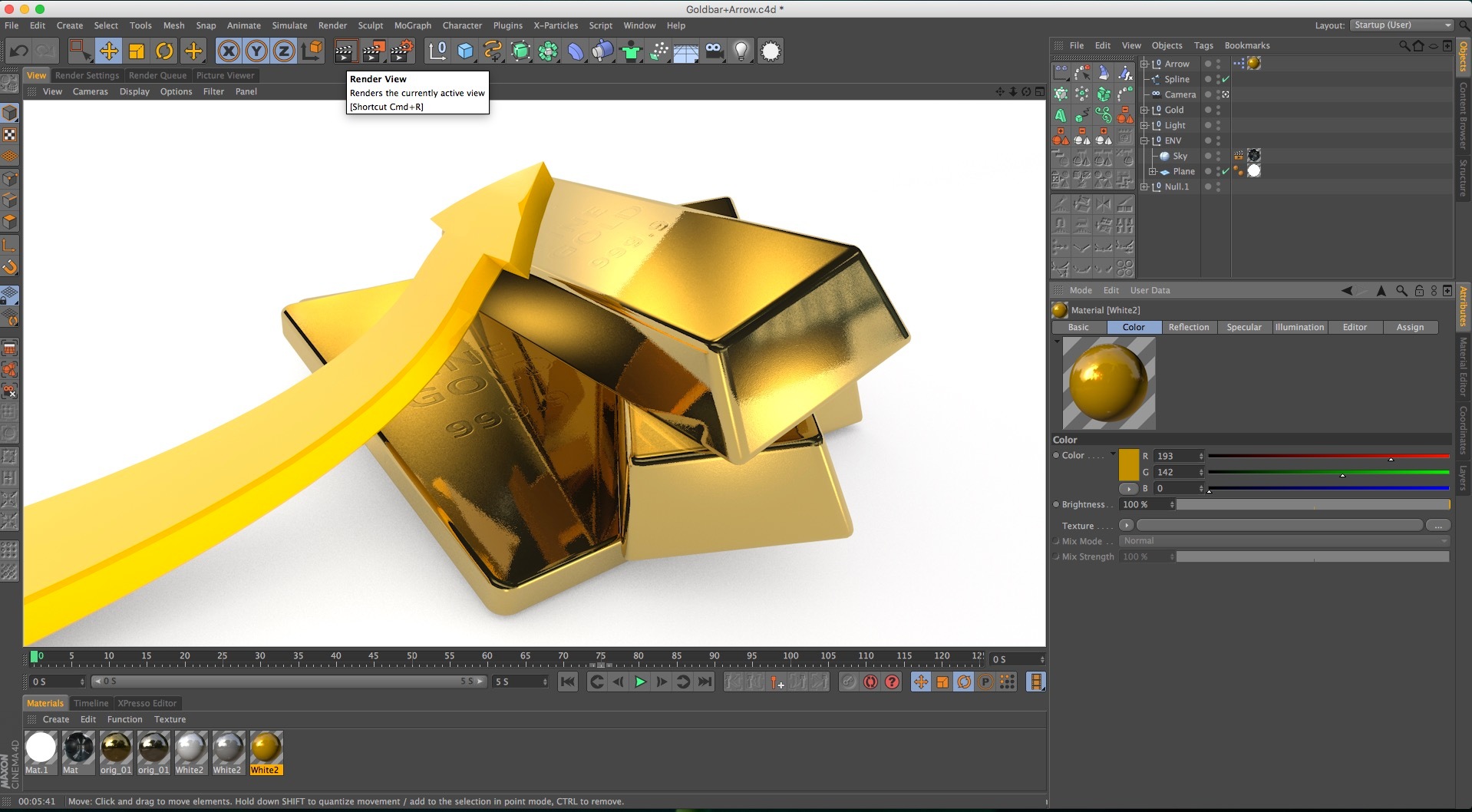Click the Undo arrow icon
1472x812 pixels.
18,51
